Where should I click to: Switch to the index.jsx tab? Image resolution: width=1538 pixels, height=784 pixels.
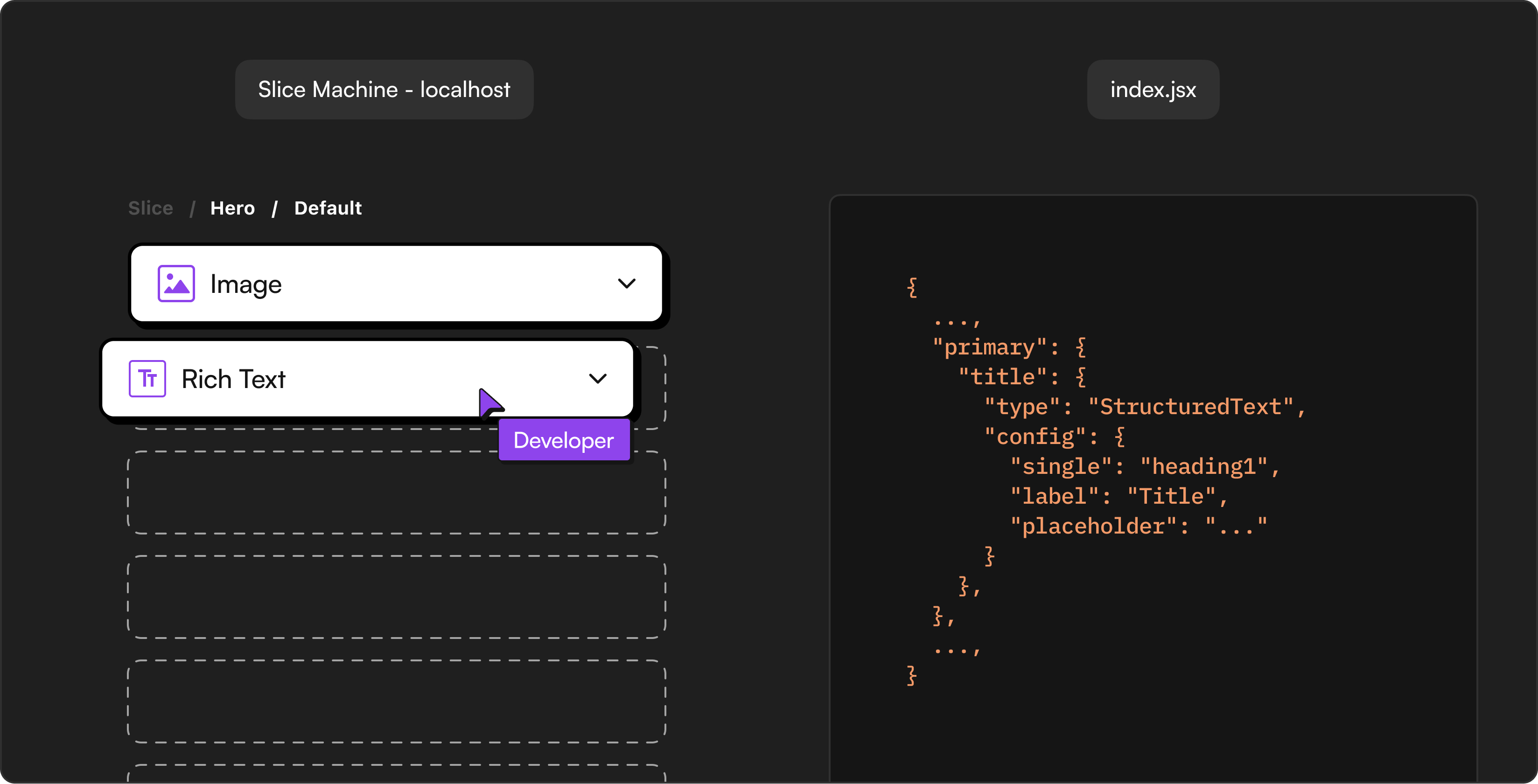1152,90
